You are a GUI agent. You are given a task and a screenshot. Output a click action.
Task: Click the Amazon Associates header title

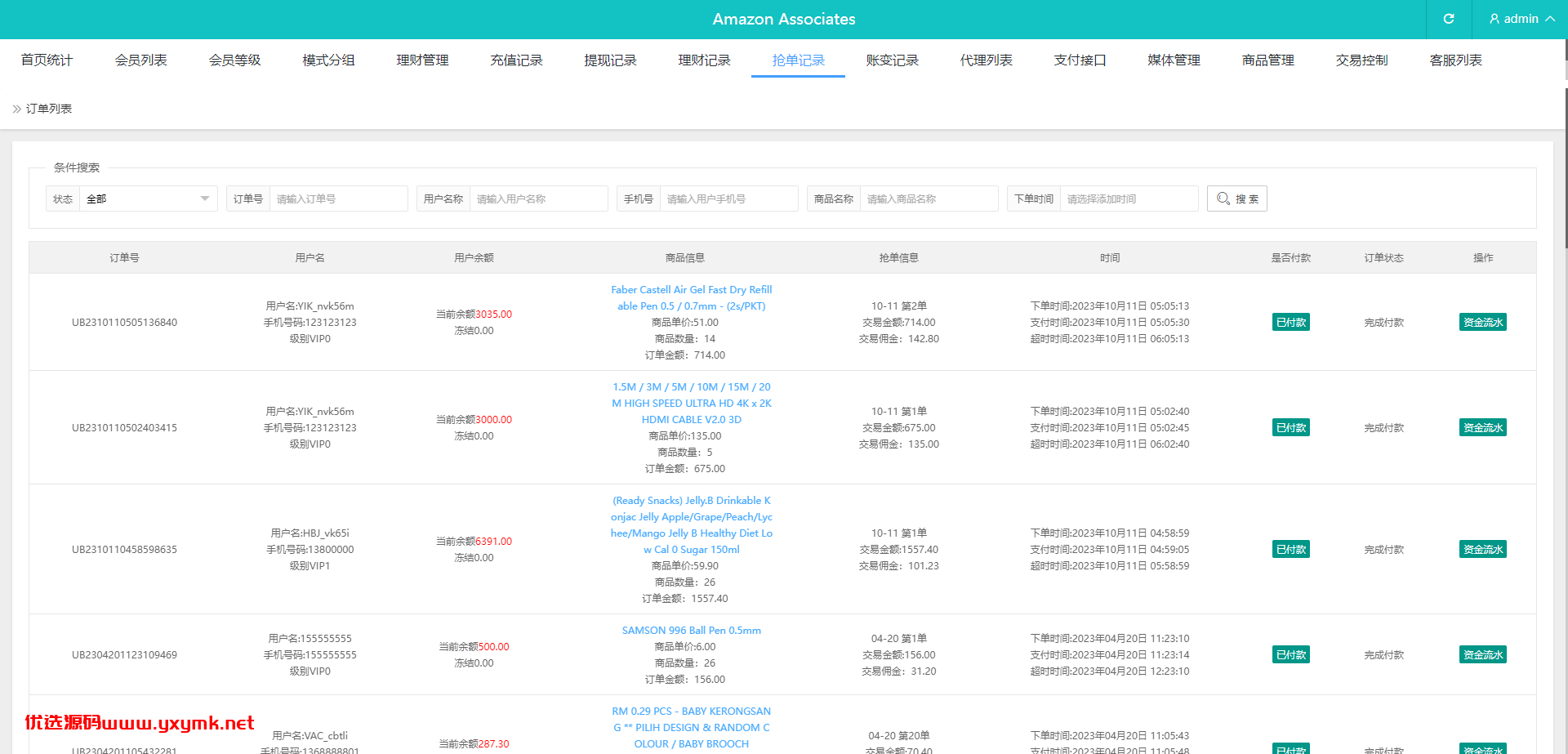(784, 19)
